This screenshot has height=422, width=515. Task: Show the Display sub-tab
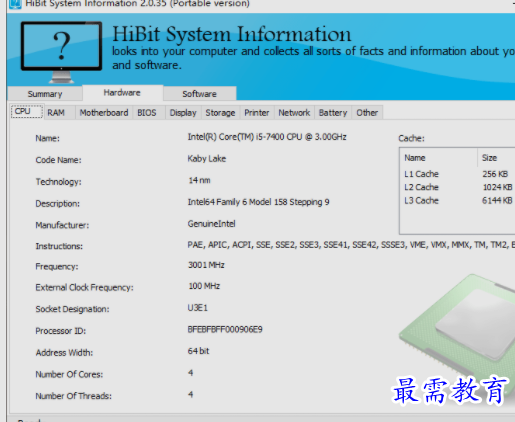coord(183,113)
